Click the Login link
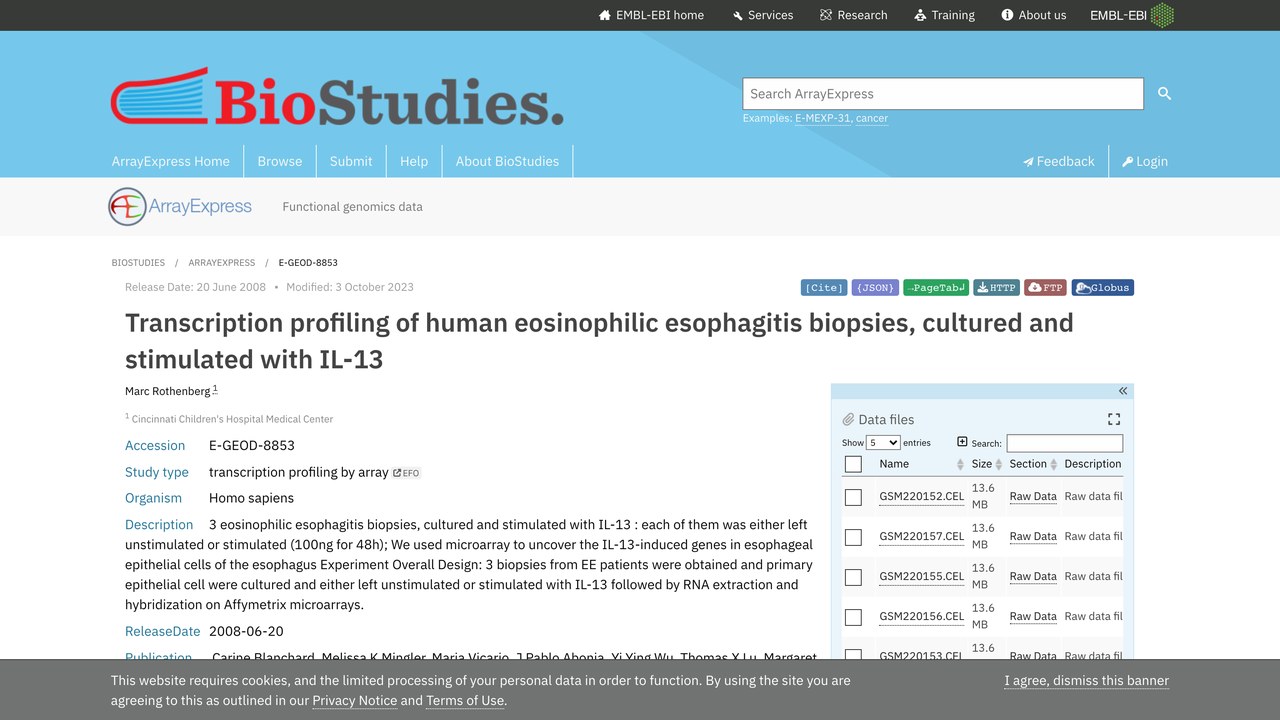 pyautogui.click(x=1145, y=161)
